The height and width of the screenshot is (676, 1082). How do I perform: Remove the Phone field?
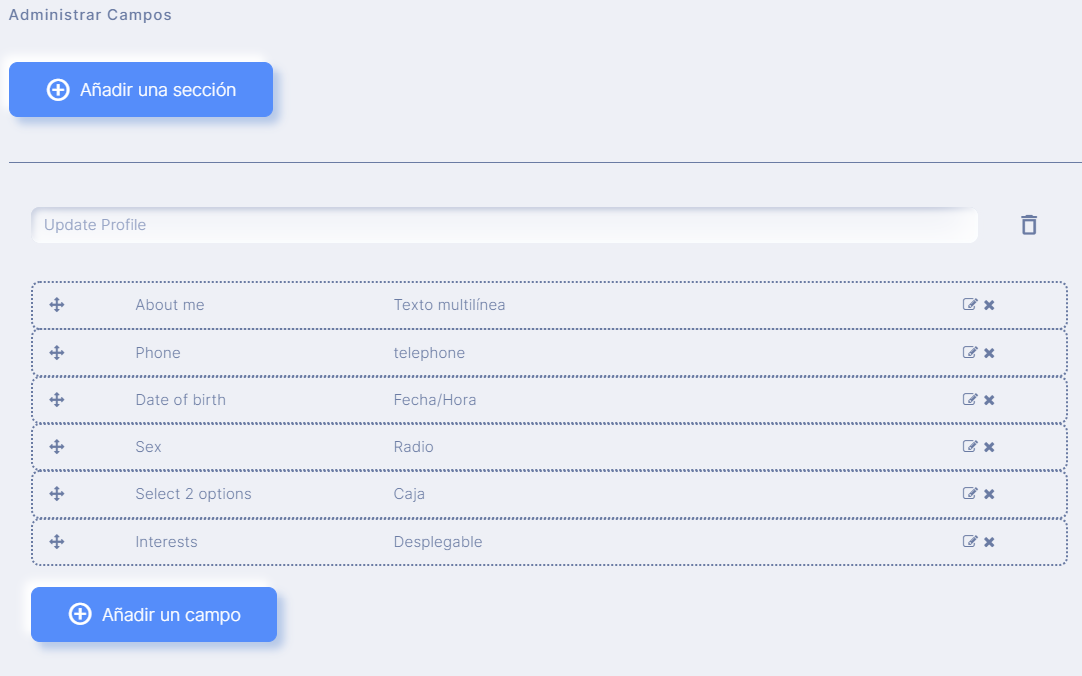coord(989,353)
